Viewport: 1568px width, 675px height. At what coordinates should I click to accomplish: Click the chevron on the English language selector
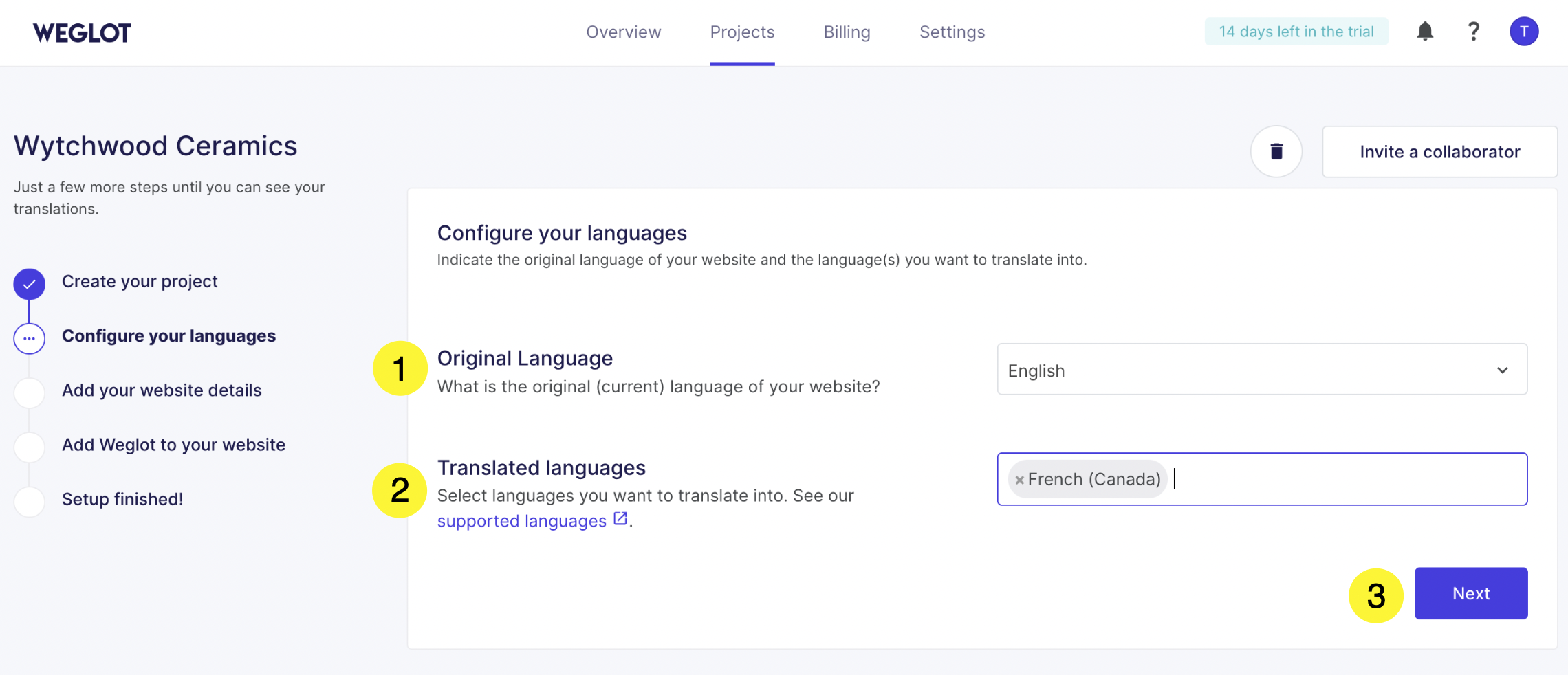pyautogui.click(x=1503, y=370)
